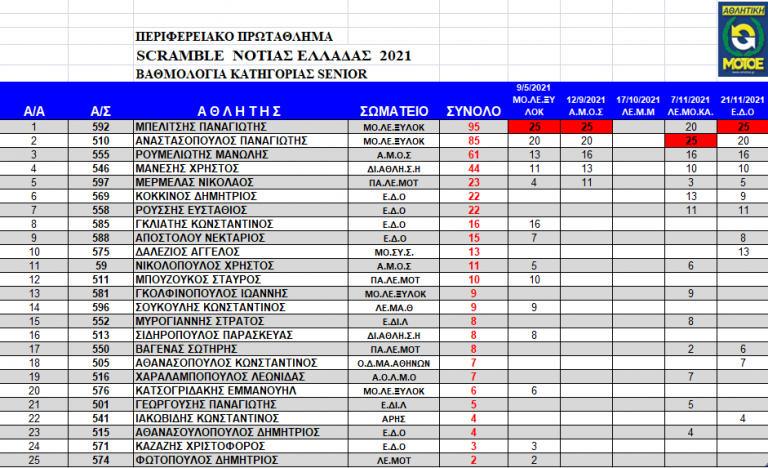Viewport: 768px width, 468px height.
Task: Click red 25 under 12/9/2021 column
Action: 586,127
